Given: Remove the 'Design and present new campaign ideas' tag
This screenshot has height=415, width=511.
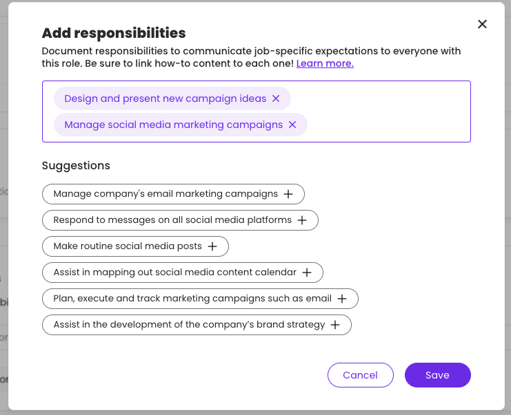Looking at the screenshot, I should 276,99.
